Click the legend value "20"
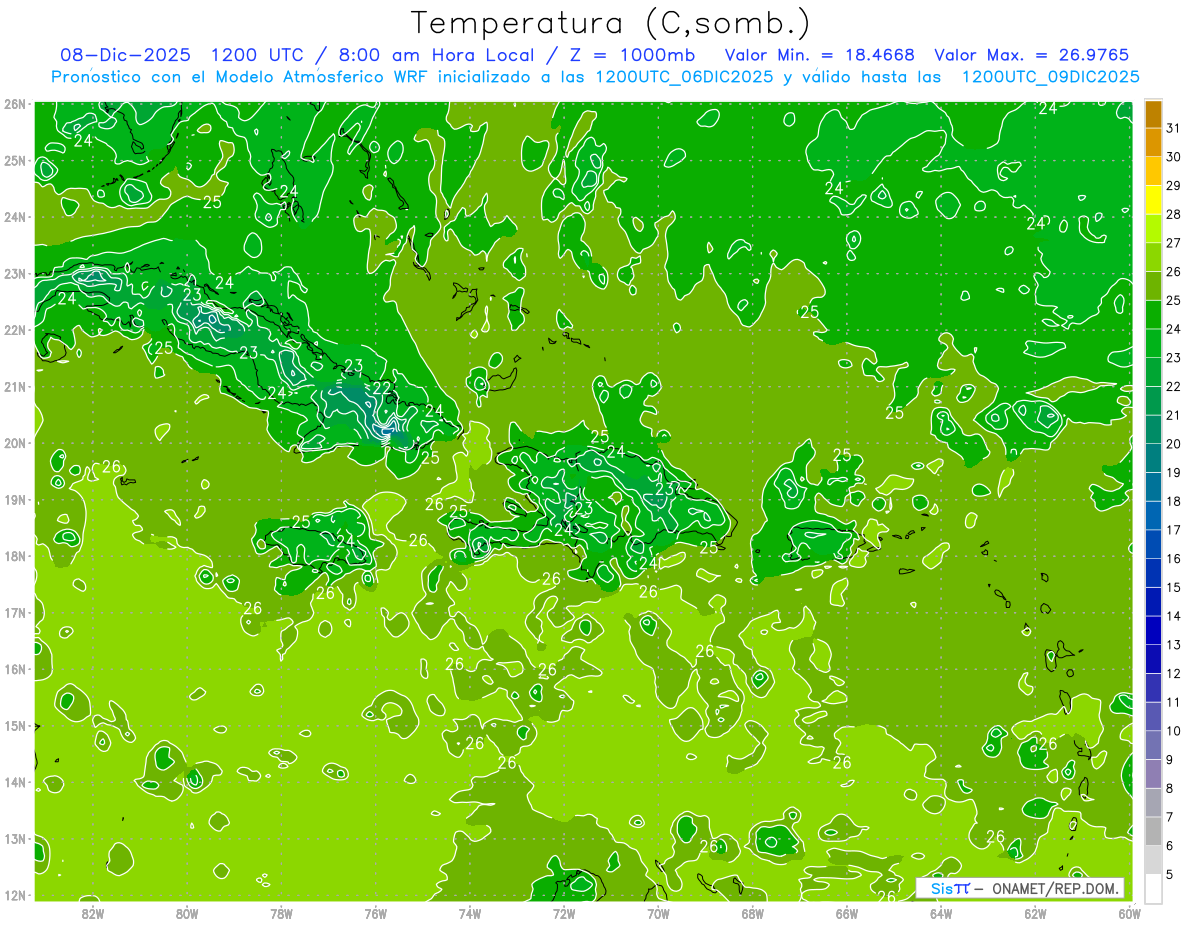 tap(1173, 444)
